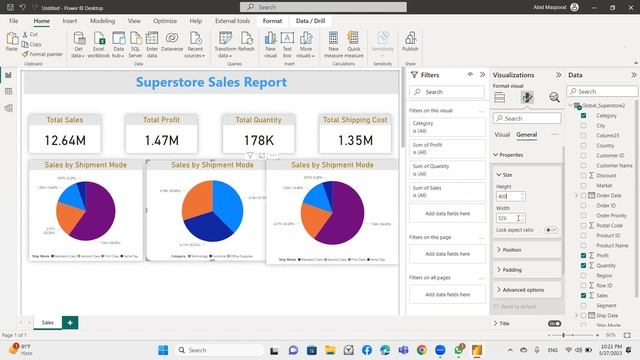Image resolution: width=640 pixels, height=360 pixels.
Task: Click the filter icon above the selected pie chart
Action: pos(250,155)
